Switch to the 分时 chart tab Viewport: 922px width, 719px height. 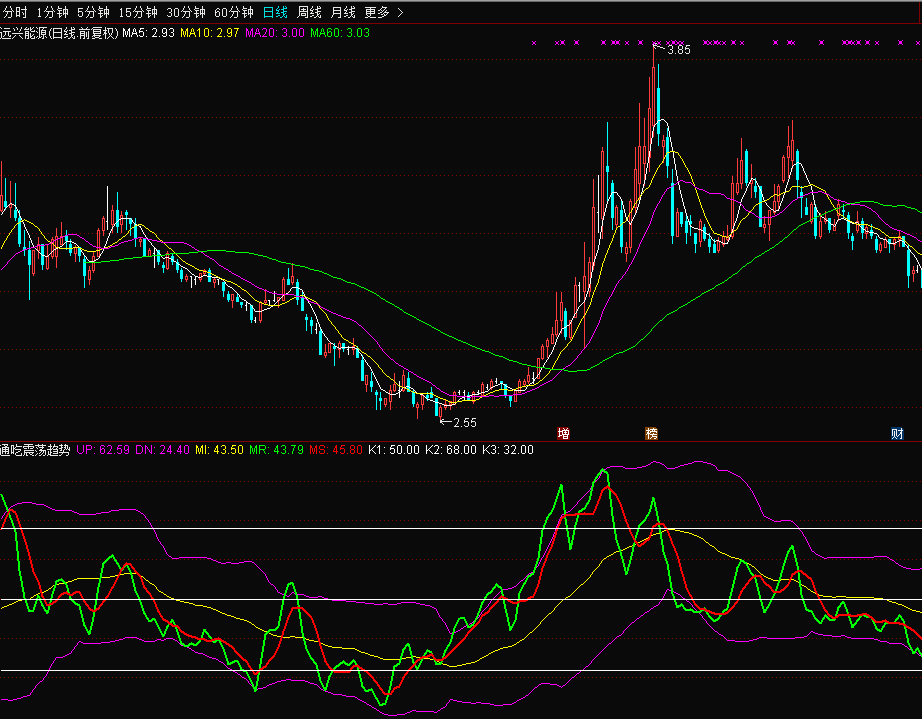15,12
